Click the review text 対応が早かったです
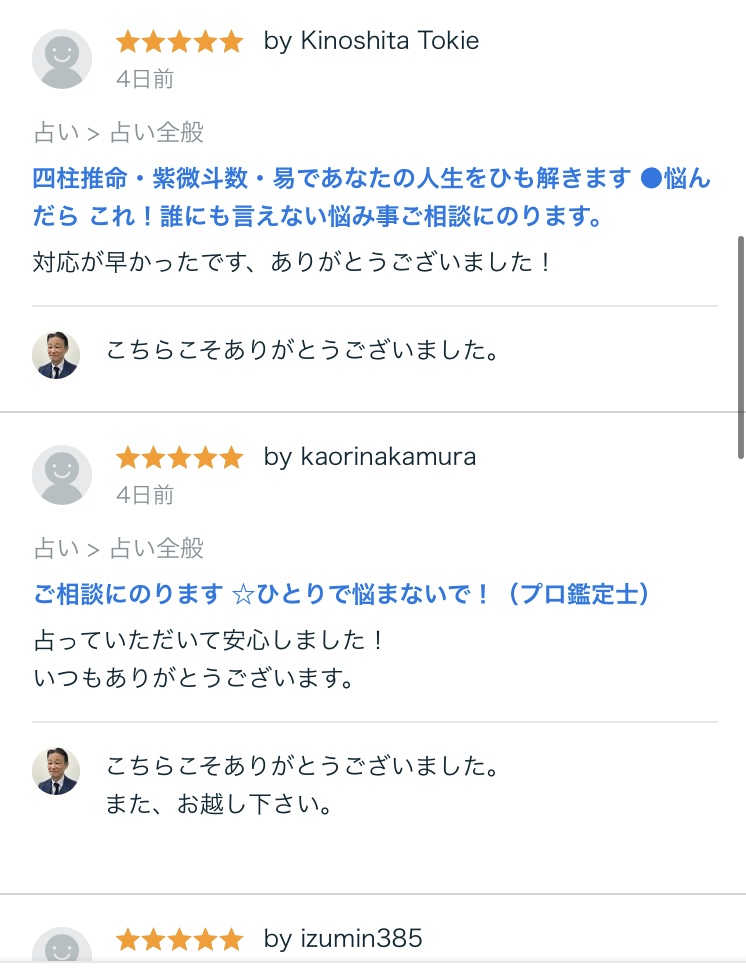Image resolution: width=746 pixels, height=977 pixels. pyautogui.click(x=292, y=263)
